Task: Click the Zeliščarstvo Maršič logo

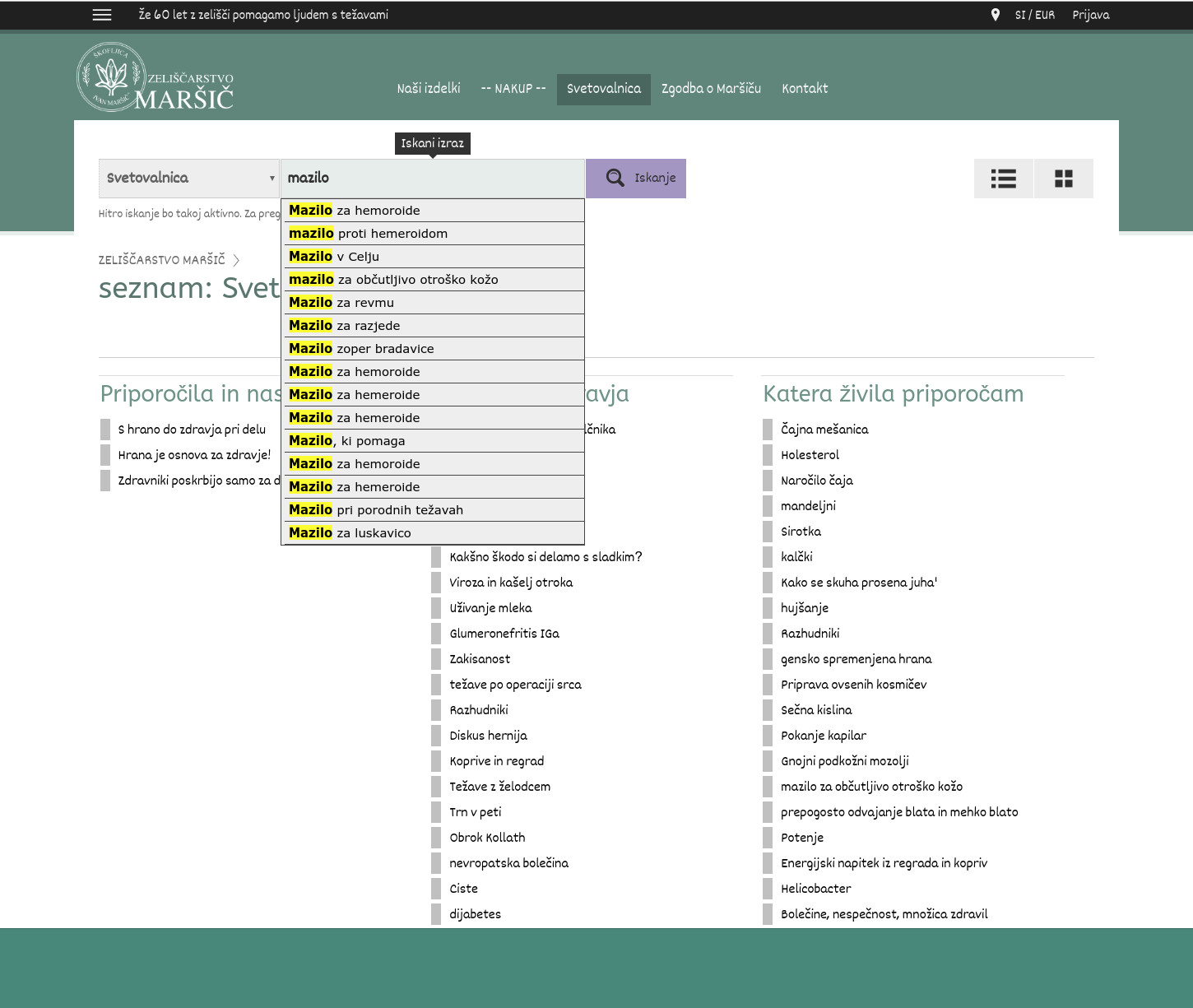Action: [156, 78]
